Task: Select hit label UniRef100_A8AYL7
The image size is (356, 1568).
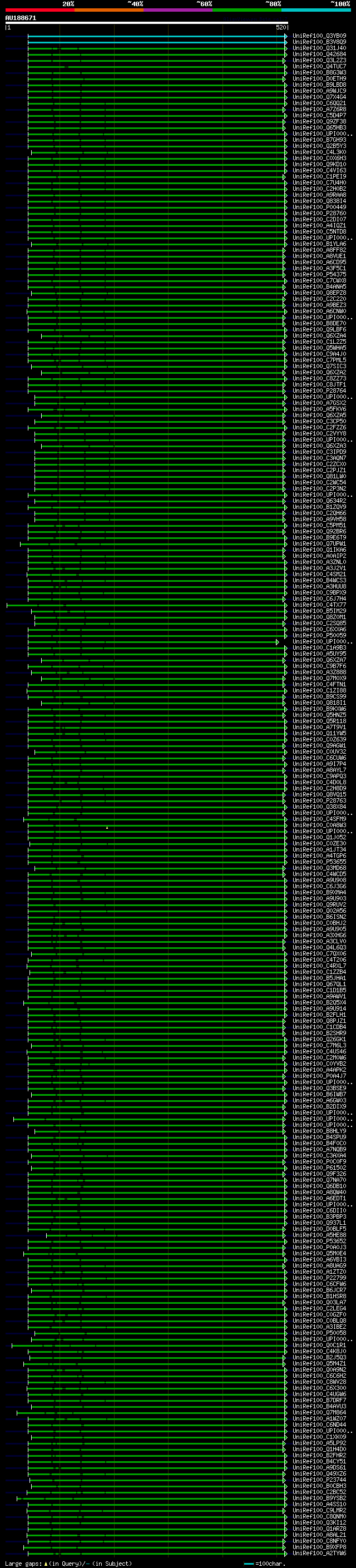Action: (x=319, y=770)
